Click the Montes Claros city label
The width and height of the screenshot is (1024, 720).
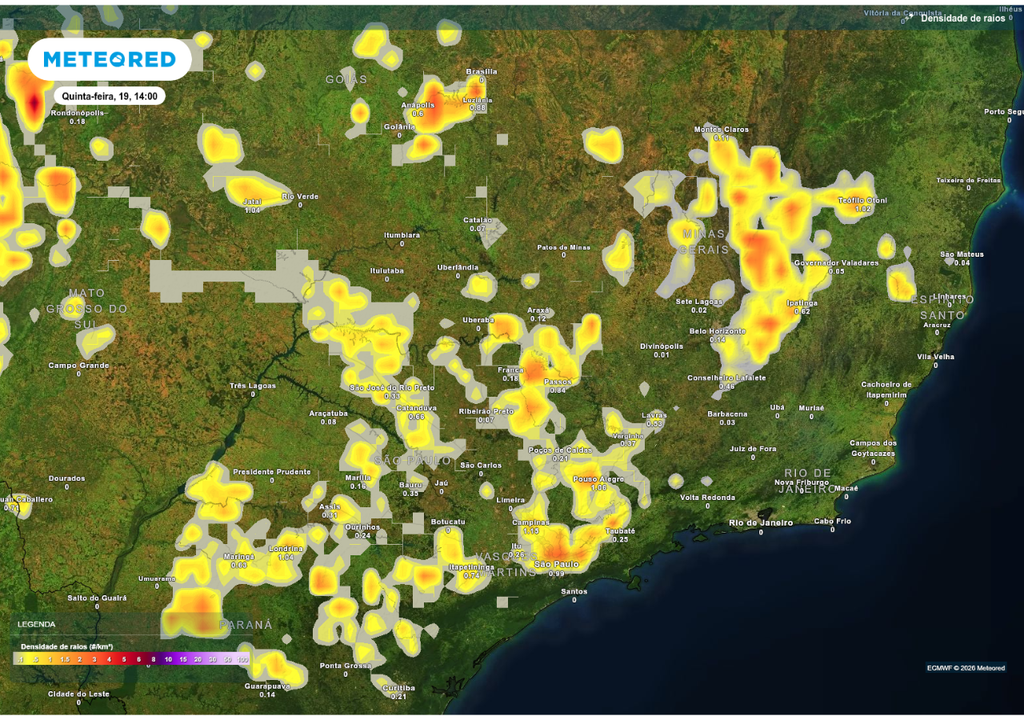click(x=721, y=129)
